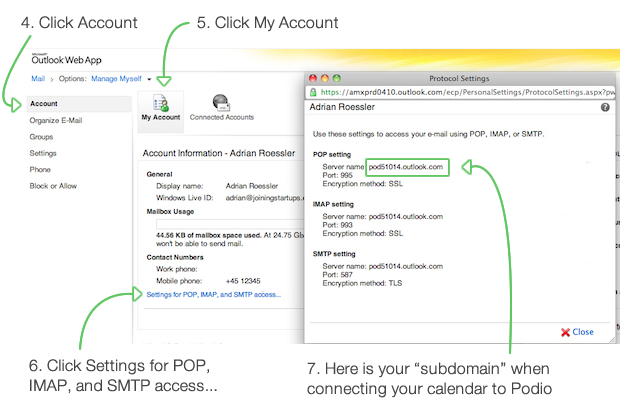
Task: Click the red X close icon
Action: pyautogui.click(x=565, y=332)
